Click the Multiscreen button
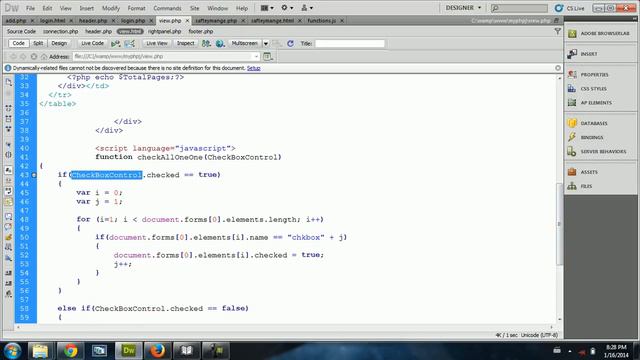The image size is (640, 360). [x=244, y=43]
